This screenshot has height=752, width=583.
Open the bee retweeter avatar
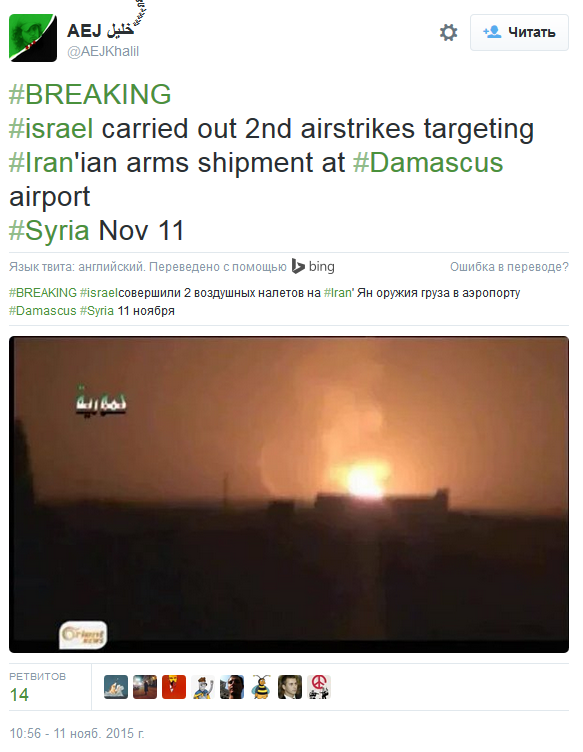click(261, 687)
